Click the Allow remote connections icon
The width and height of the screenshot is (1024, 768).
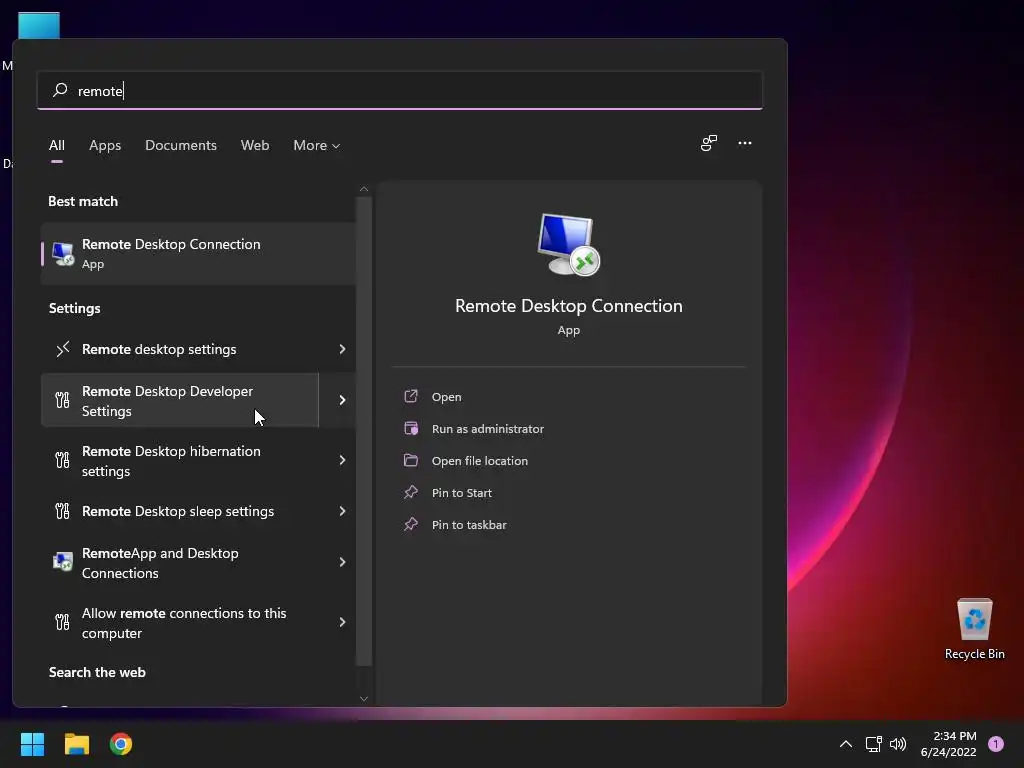pos(63,622)
